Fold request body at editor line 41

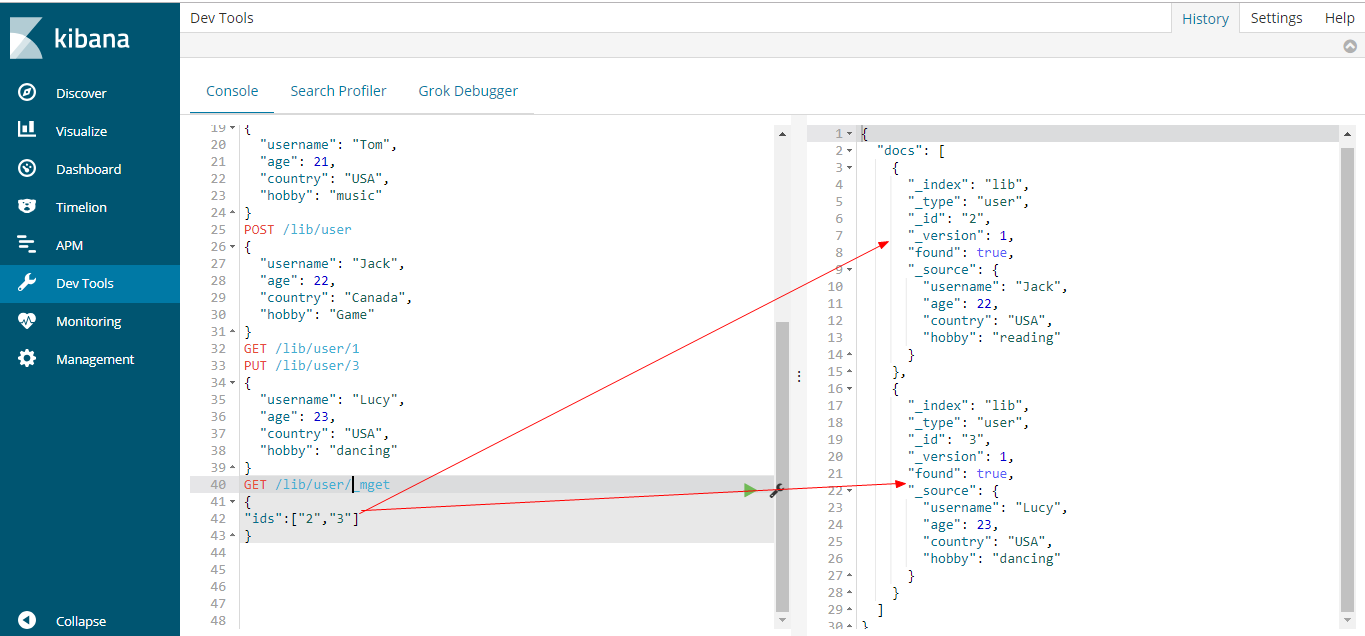point(233,501)
